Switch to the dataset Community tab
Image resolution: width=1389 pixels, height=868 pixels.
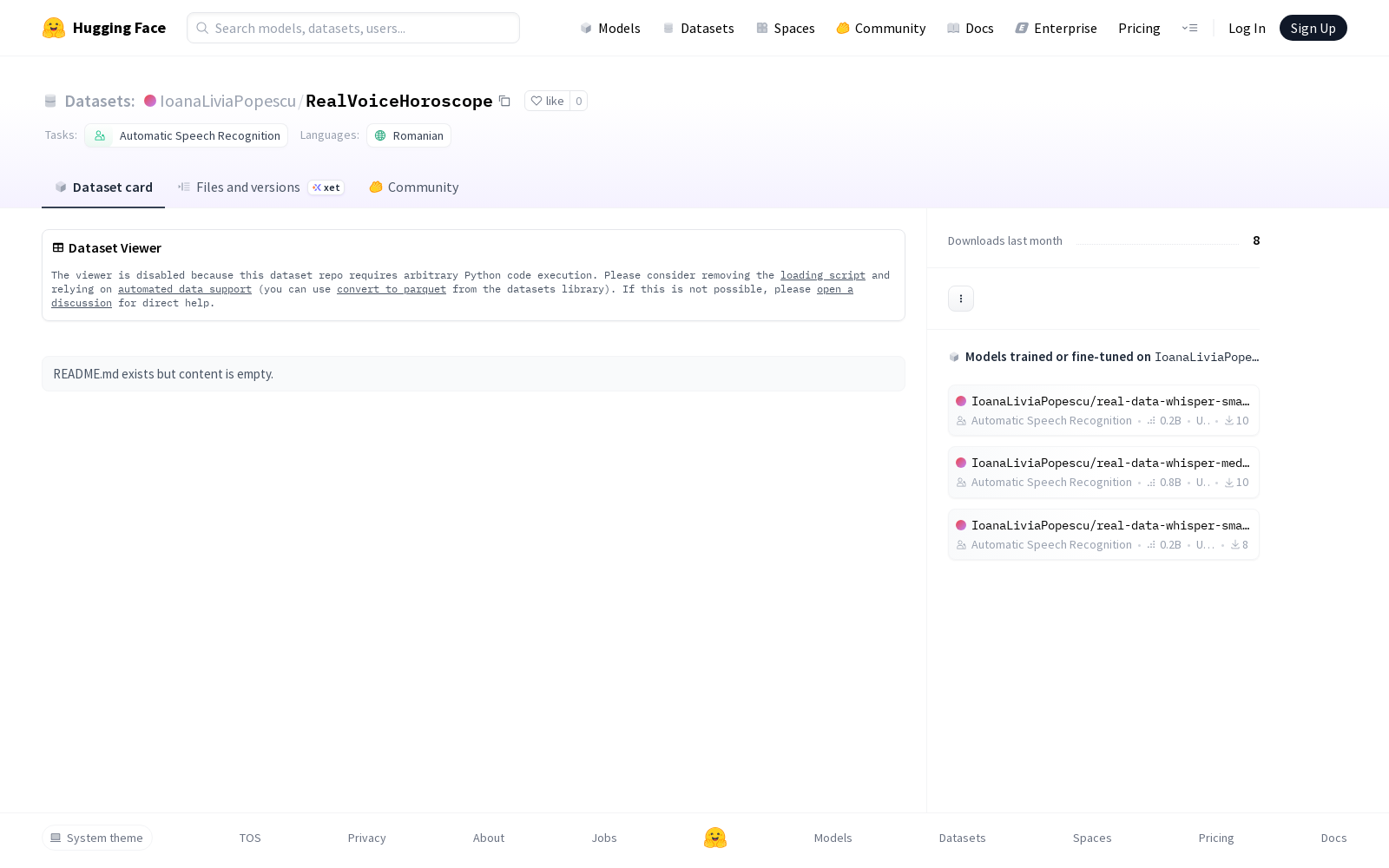pyautogui.click(x=414, y=187)
